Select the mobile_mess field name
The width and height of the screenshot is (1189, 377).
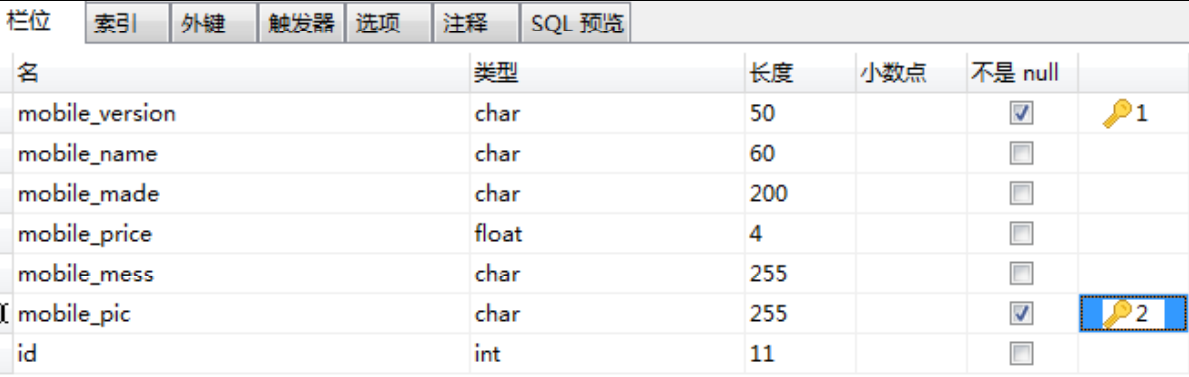pos(86,274)
